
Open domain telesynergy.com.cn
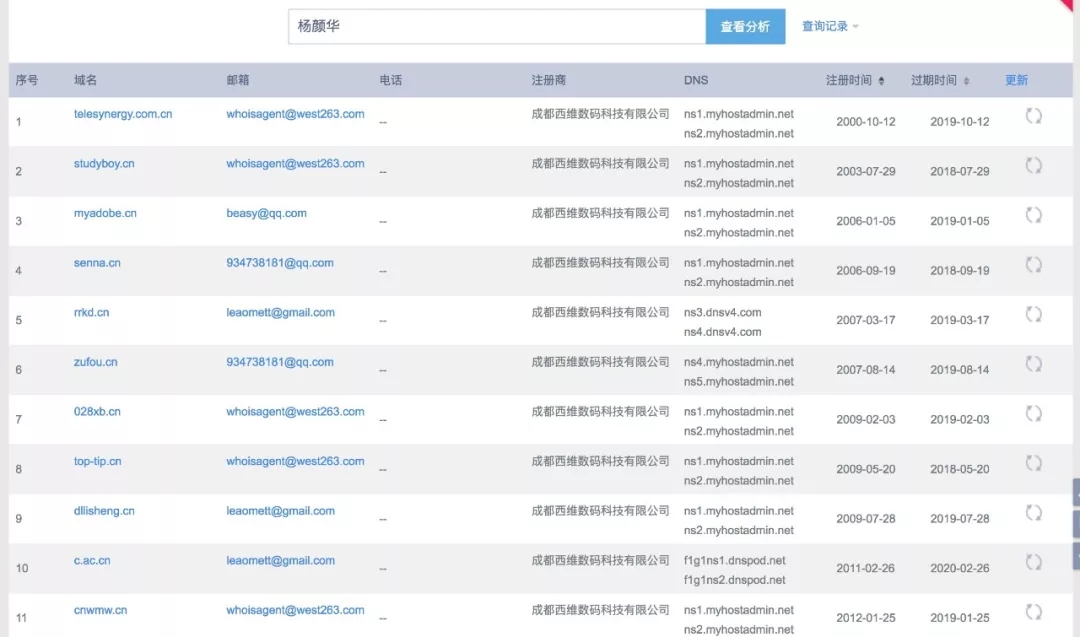[123, 114]
